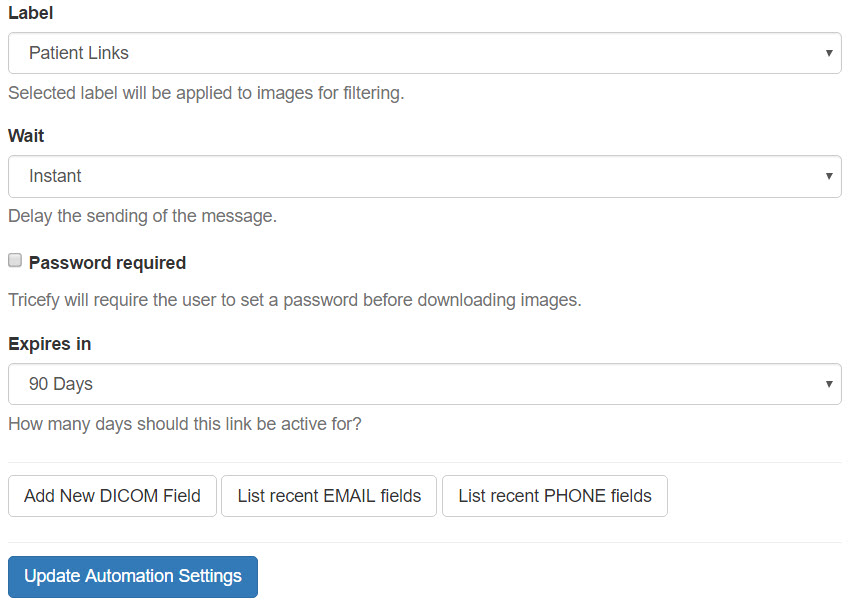This screenshot has height=600, width=848.
Task: Enable the Password required checkbox
Action: click(15, 261)
